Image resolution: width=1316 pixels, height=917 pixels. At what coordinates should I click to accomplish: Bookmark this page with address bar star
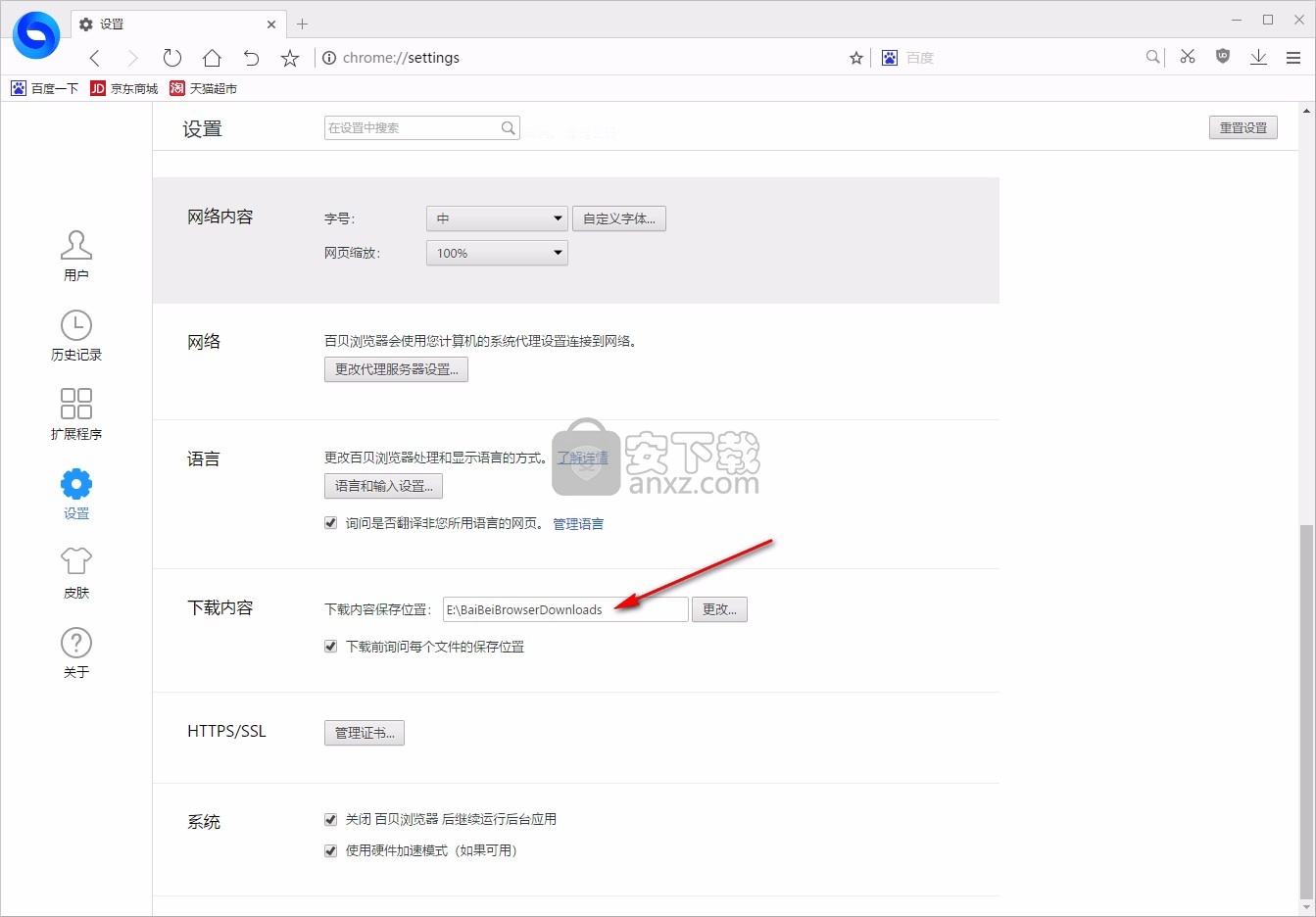856,58
